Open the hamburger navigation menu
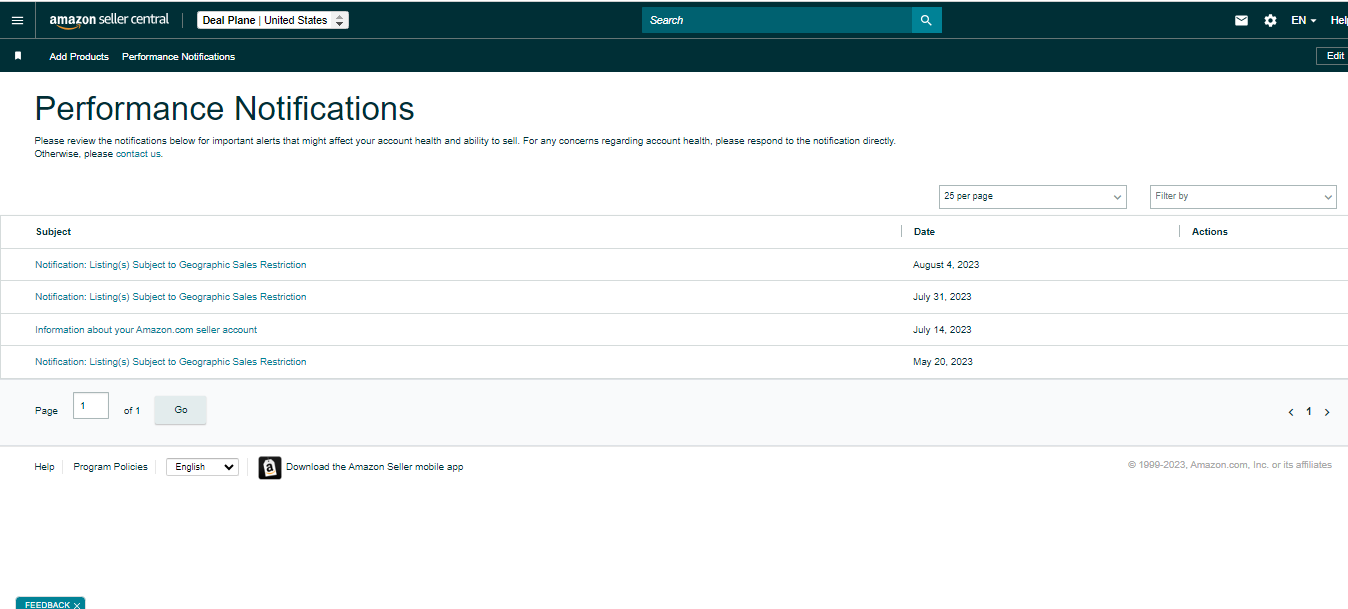 coord(17,20)
